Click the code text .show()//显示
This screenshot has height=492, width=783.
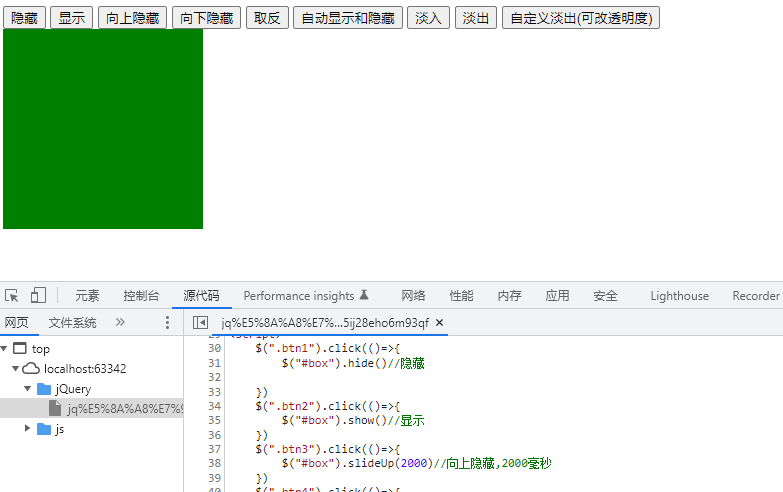[x=383, y=420]
